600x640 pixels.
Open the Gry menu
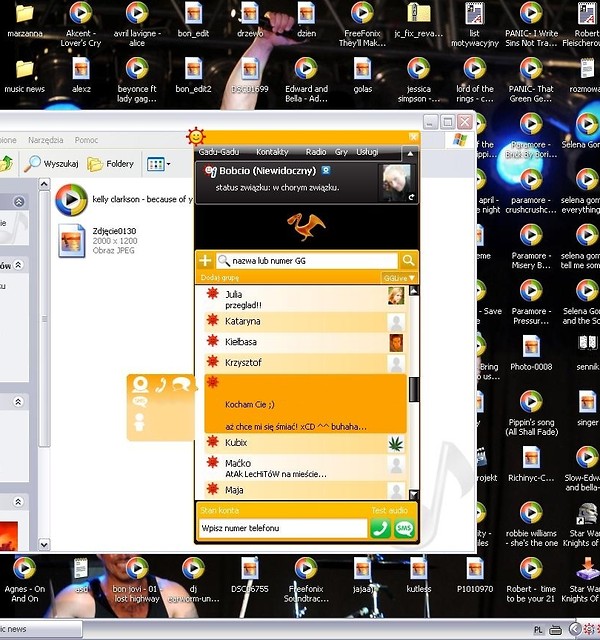point(341,152)
